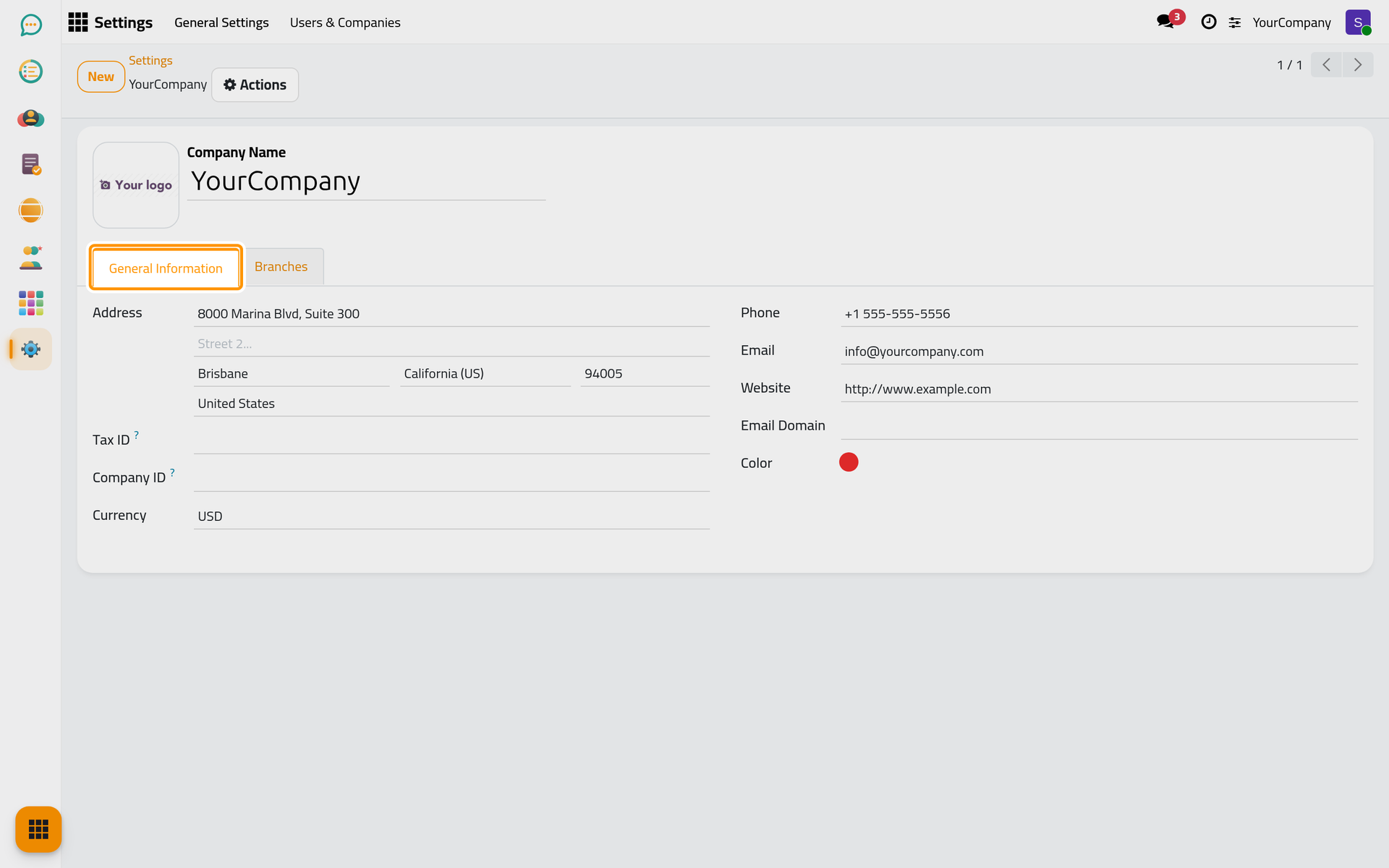The image size is (1389, 868).
Task: Open the activities clock icon
Action: tap(1208, 22)
